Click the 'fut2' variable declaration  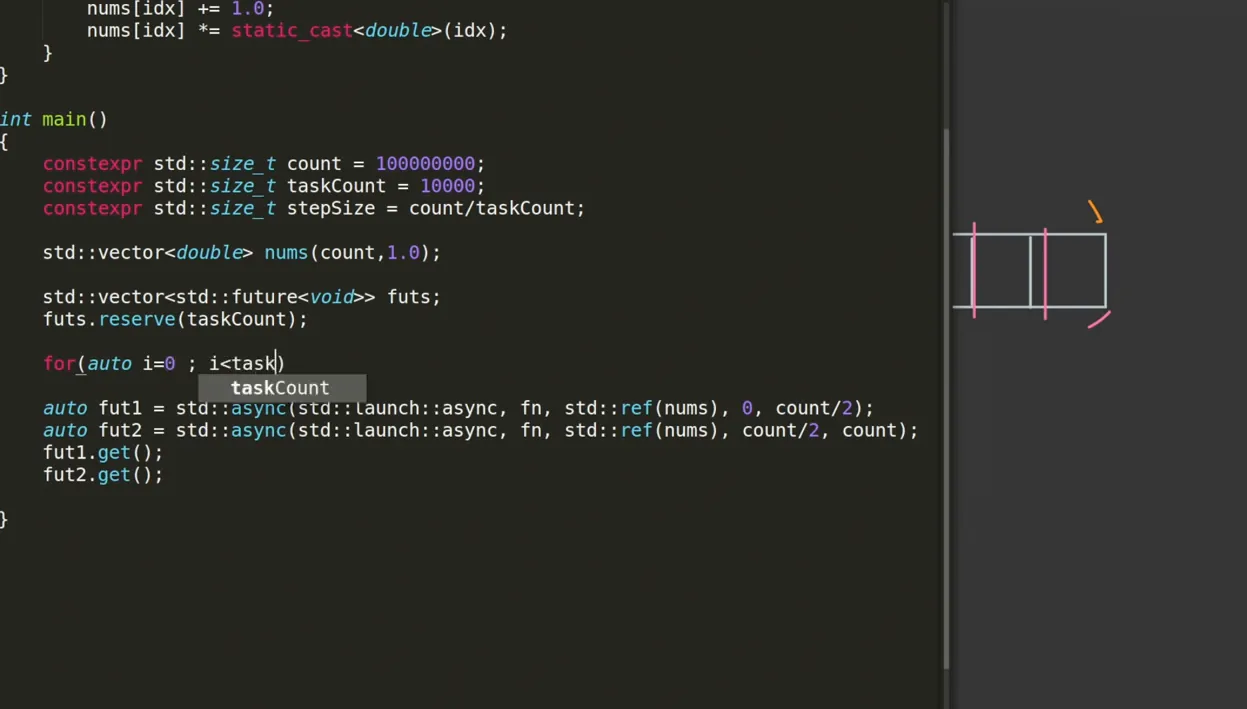120,430
